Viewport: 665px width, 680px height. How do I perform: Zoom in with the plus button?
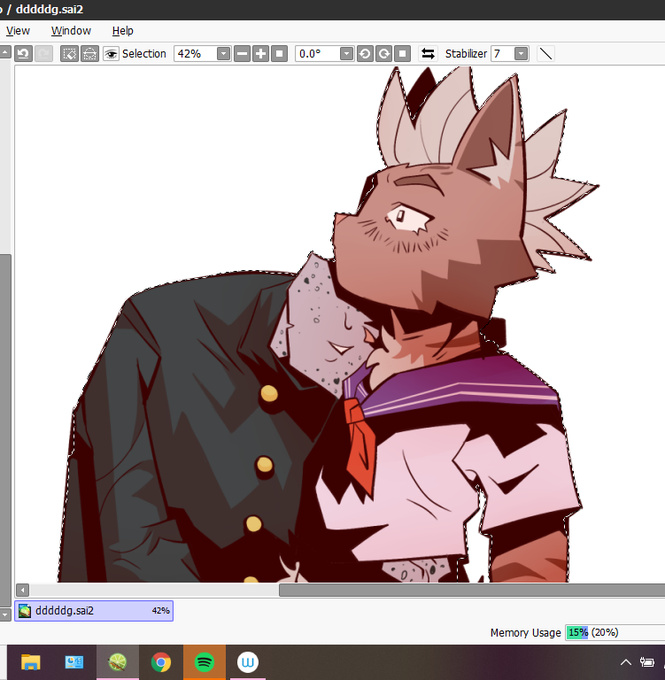coord(261,54)
